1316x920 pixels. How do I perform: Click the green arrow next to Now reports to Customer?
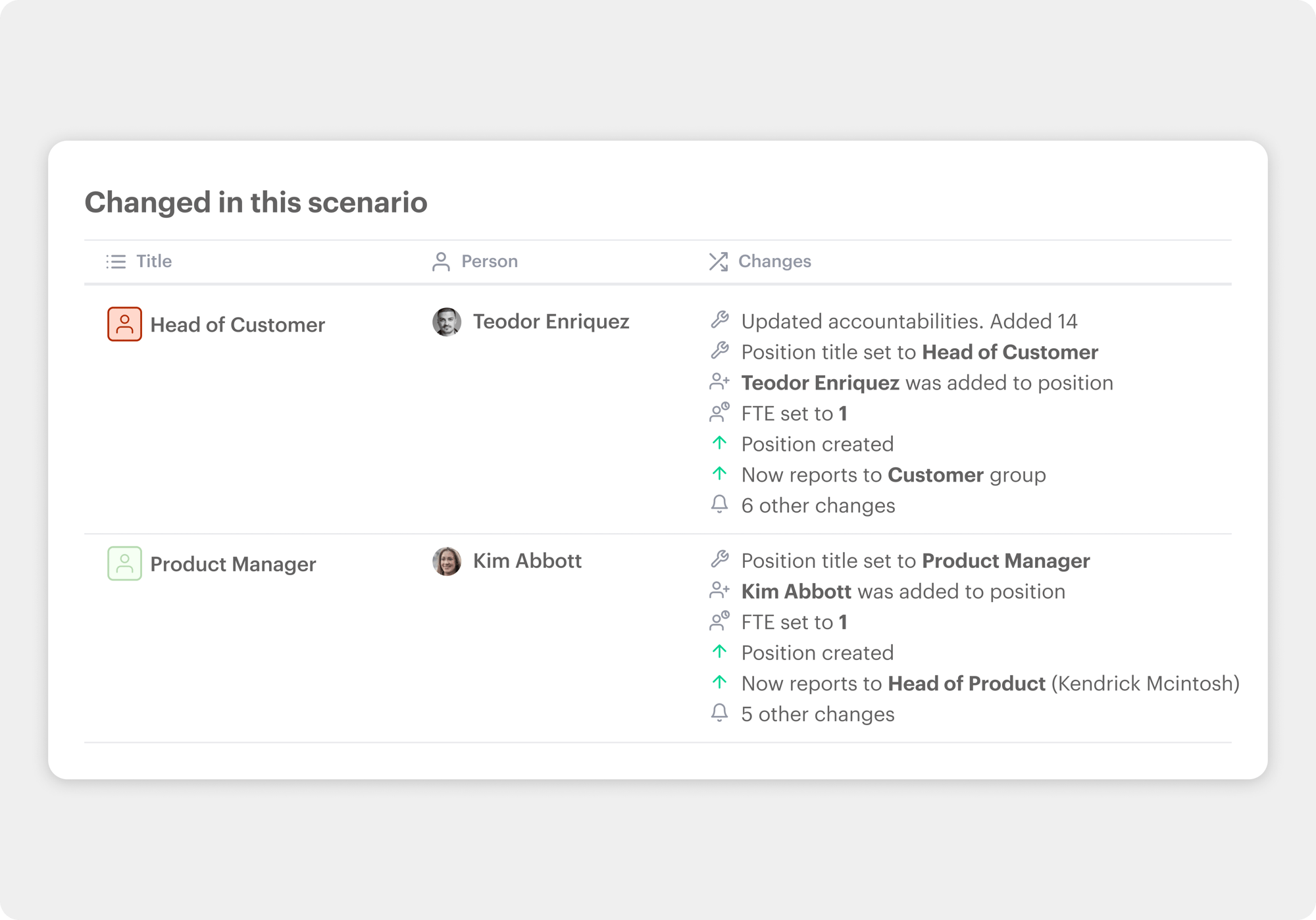point(720,474)
